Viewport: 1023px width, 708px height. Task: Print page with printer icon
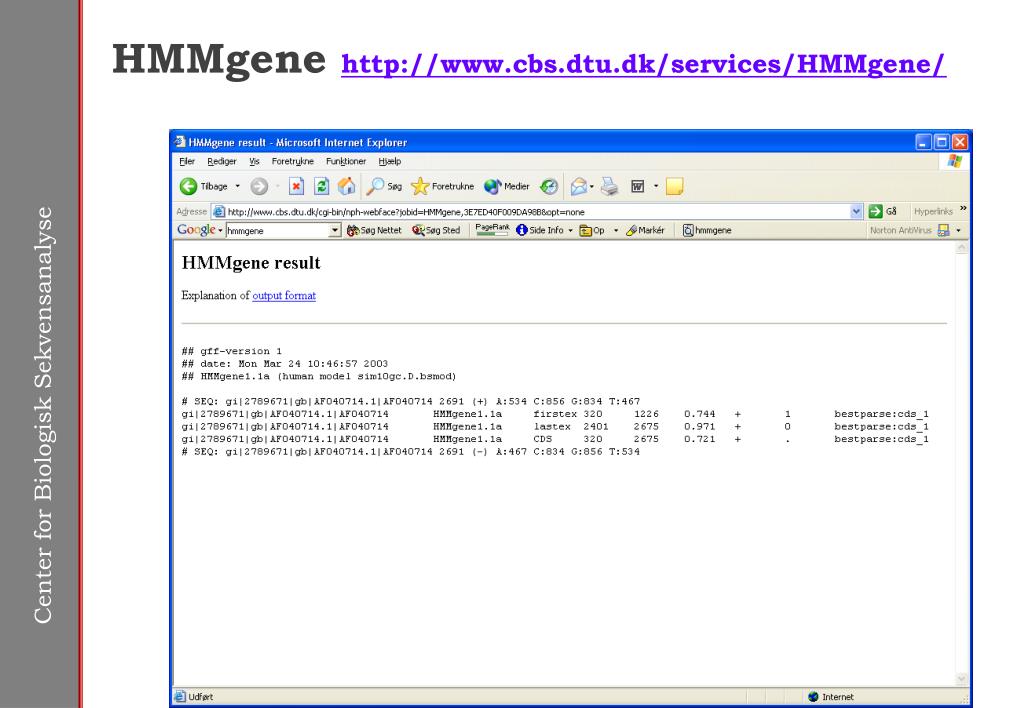click(x=609, y=187)
